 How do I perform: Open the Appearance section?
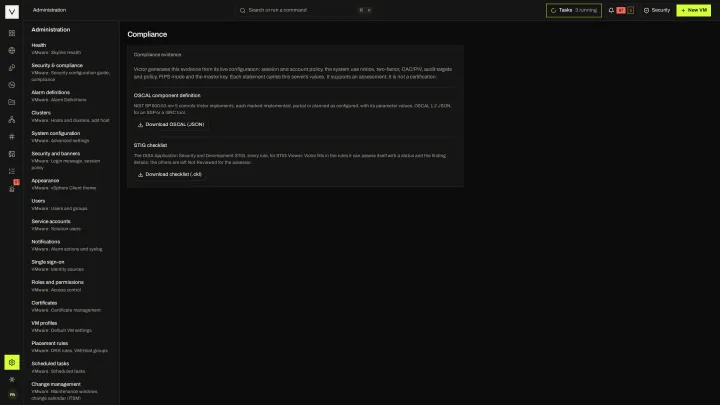[71, 184]
